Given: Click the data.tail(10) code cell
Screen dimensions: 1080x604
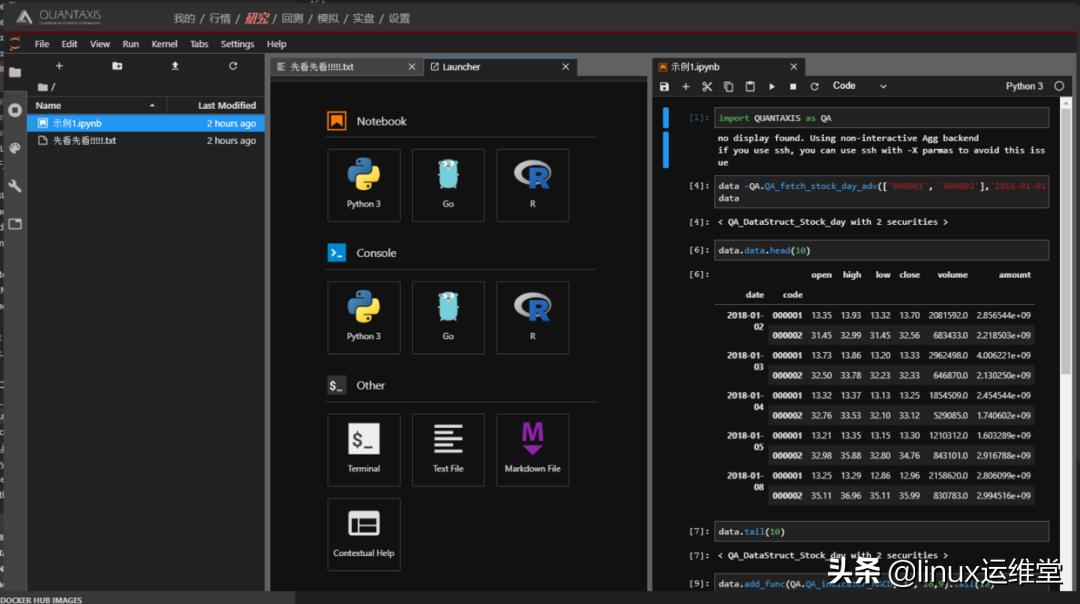Looking at the screenshot, I should click(882, 532).
